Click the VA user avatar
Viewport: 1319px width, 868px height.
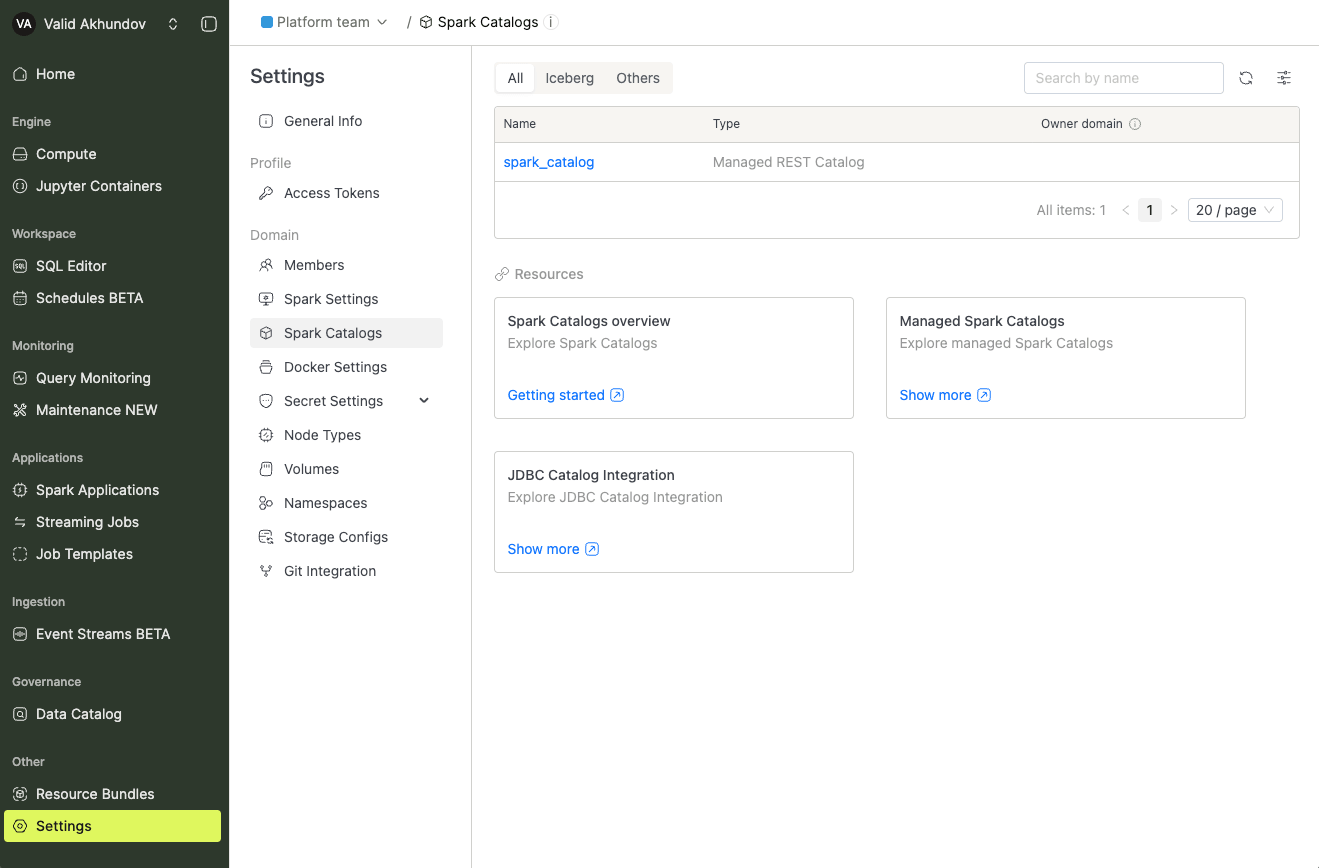click(x=24, y=24)
